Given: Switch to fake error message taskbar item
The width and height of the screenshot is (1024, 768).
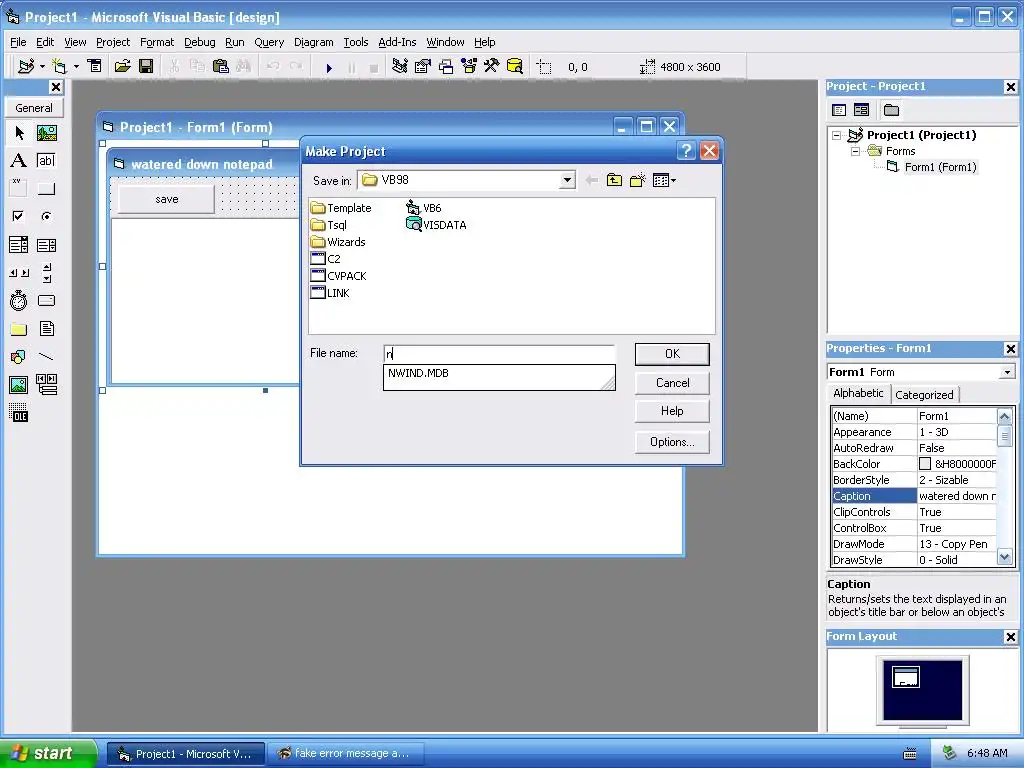Looking at the screenshot, I should (345, 754).
